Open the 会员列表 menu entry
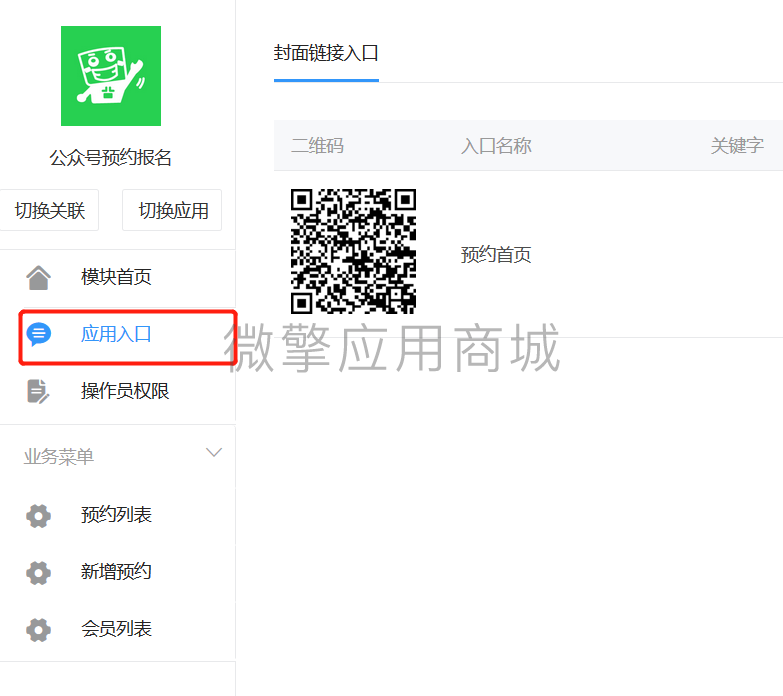The height and width of the screenshot is (696, 783). pyautogui.click(x=118, y=629)
